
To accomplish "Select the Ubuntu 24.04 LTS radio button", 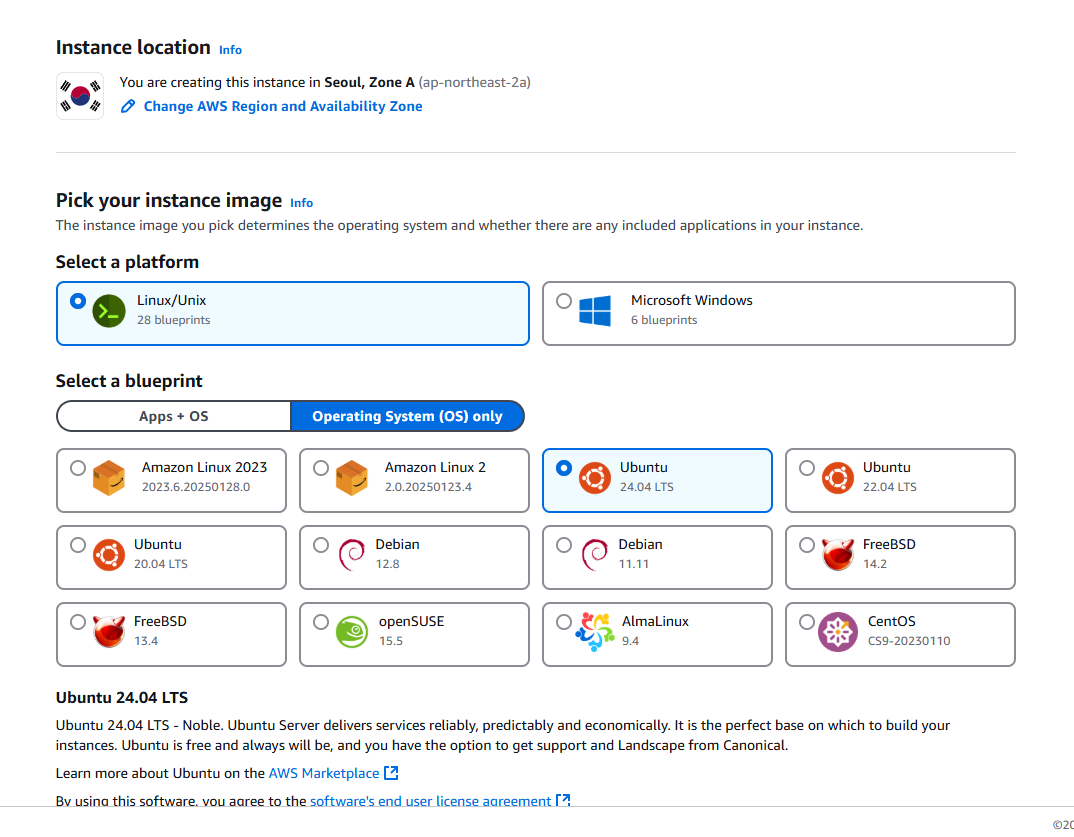I will point(564,468).
